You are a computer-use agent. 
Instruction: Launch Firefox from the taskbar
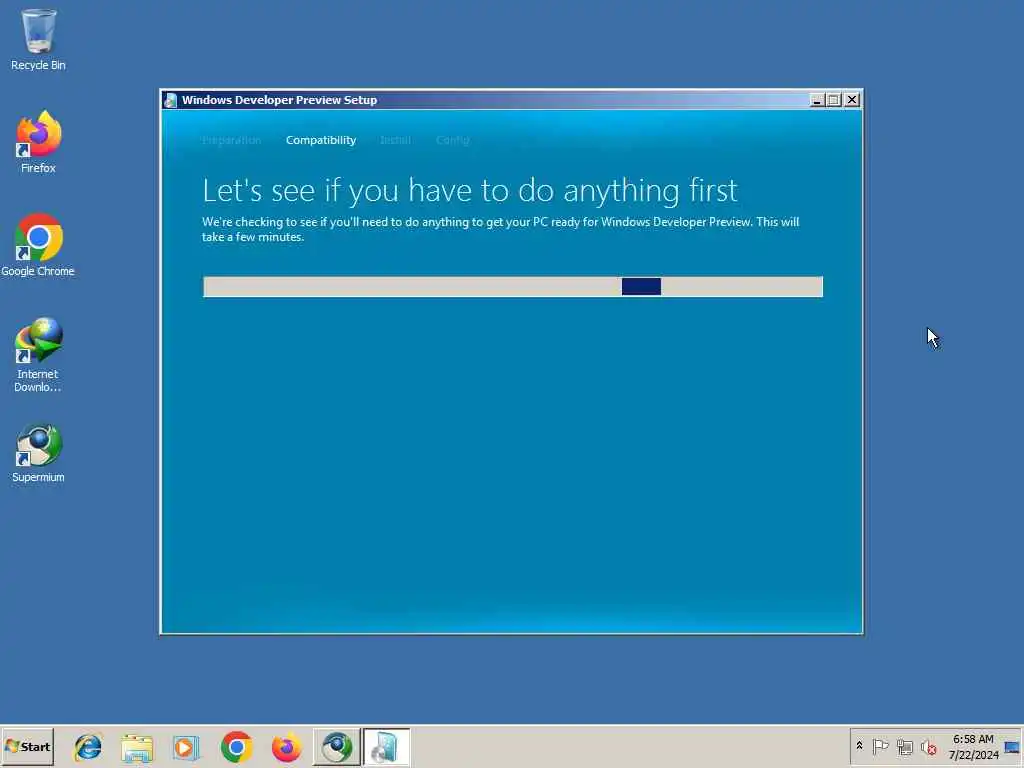[286, 747]
